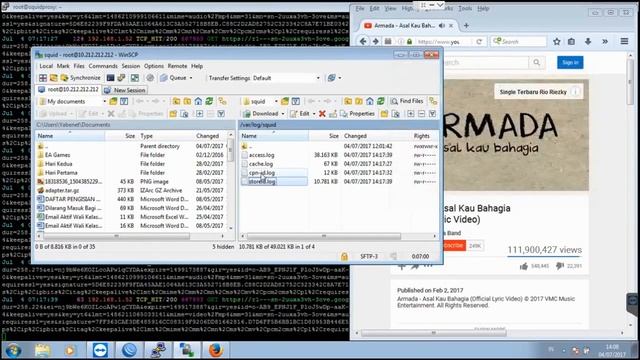
Task: Open session in PuTTY icon
Action: point(121,78)
